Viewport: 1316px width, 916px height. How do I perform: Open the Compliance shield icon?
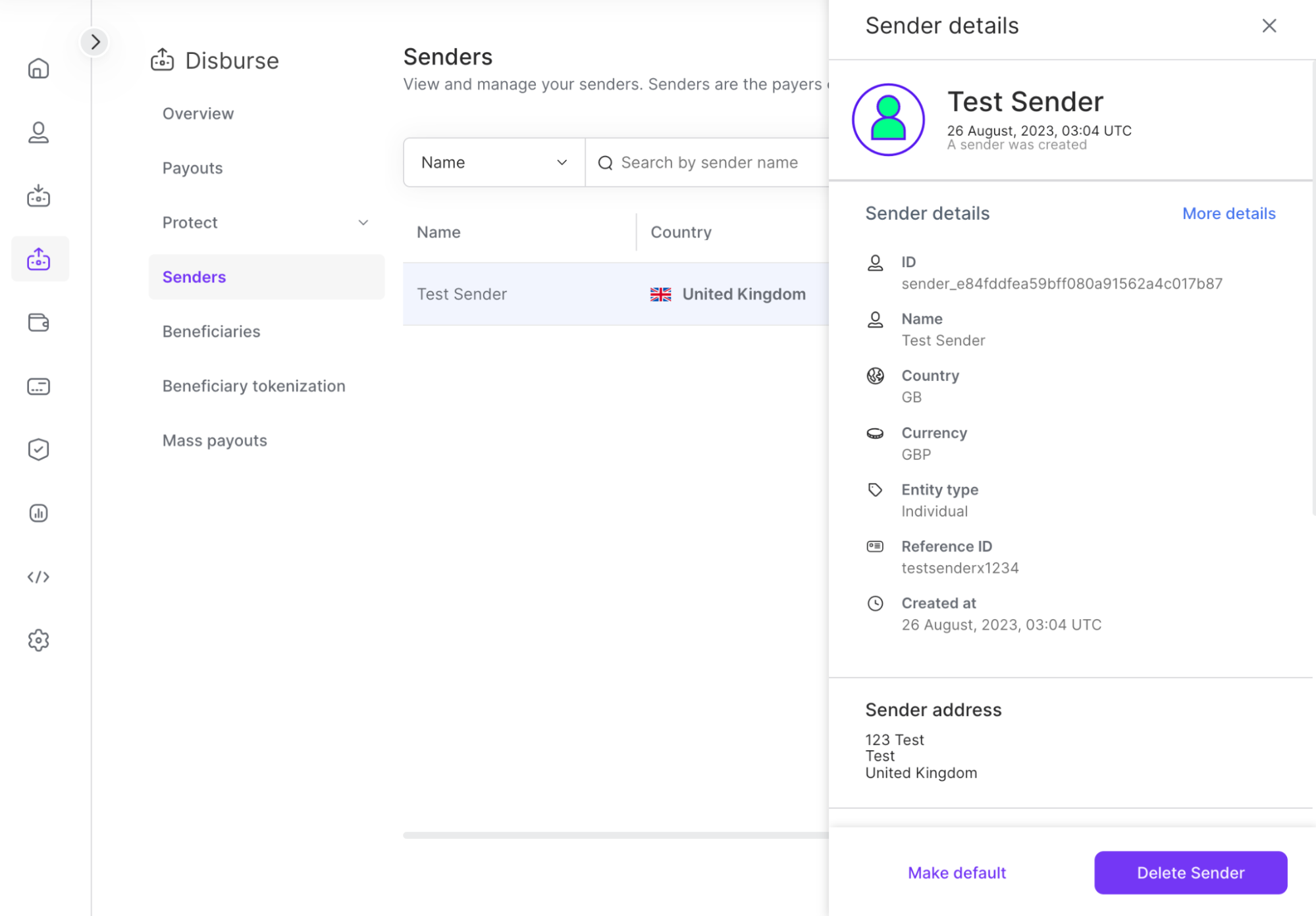(x=39, y=449)
